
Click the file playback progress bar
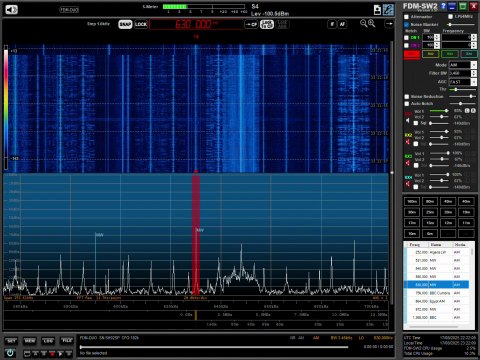point(213,347)
